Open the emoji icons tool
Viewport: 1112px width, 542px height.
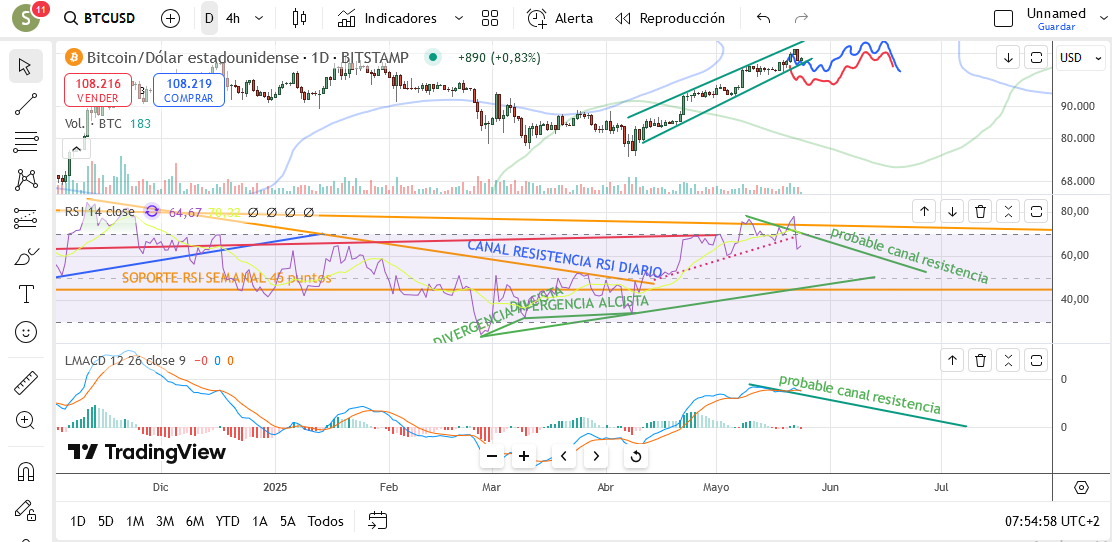coord(26,331)
